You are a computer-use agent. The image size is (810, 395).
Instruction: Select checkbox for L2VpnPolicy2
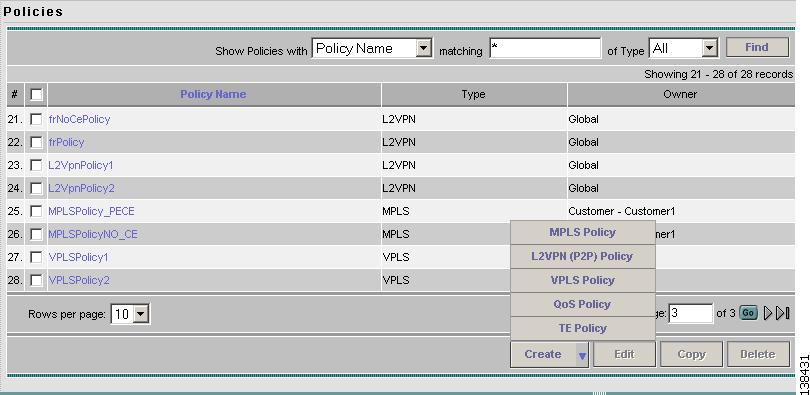(x=36, y=188)
